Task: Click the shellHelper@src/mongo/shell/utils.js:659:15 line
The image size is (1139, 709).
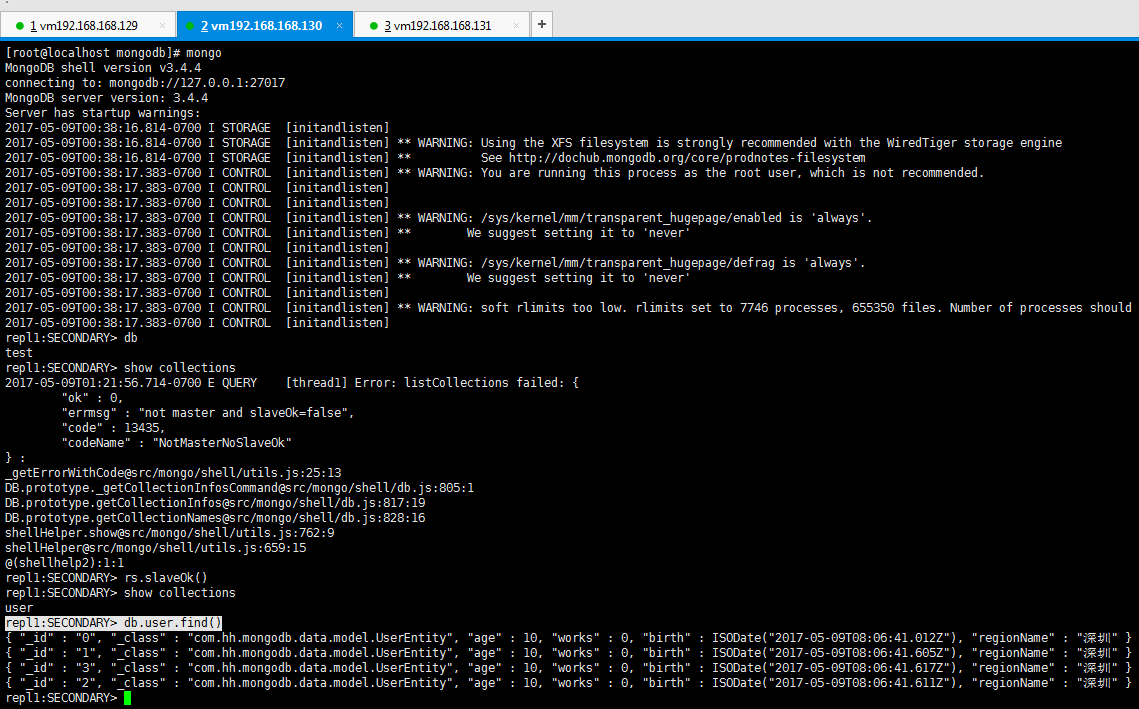Action: (155, 548)
